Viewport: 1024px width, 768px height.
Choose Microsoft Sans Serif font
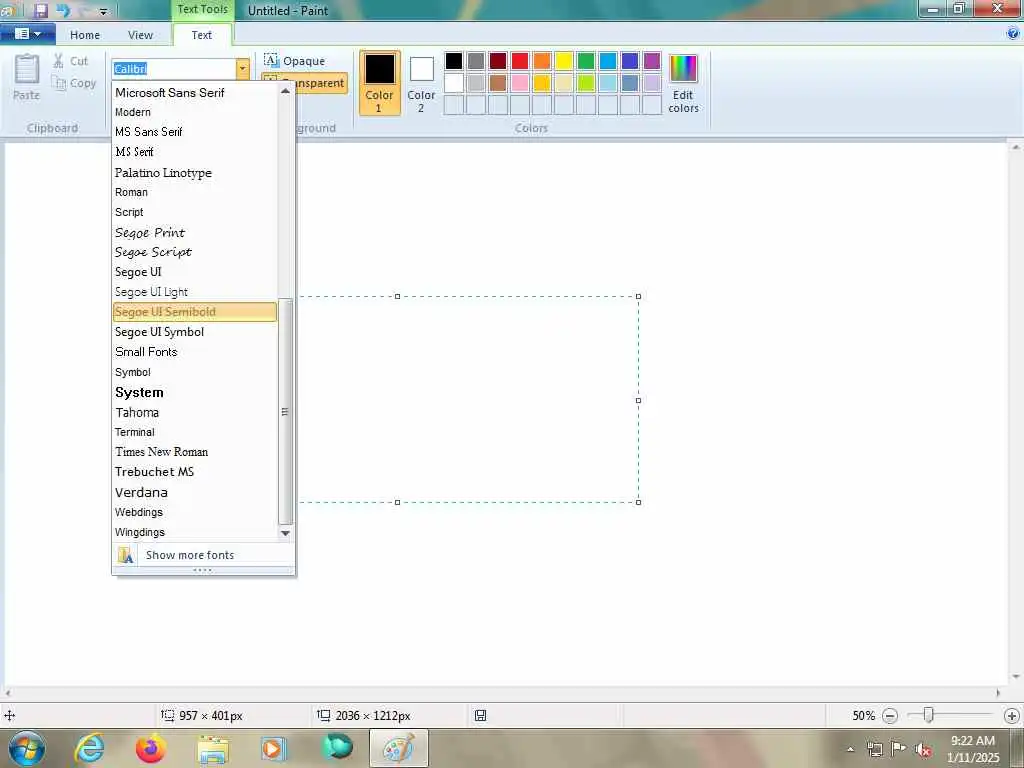coord(195,93)
